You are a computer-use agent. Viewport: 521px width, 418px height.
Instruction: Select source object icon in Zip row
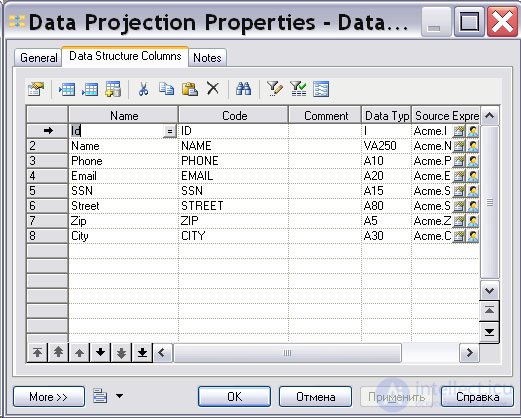point(473,221)
